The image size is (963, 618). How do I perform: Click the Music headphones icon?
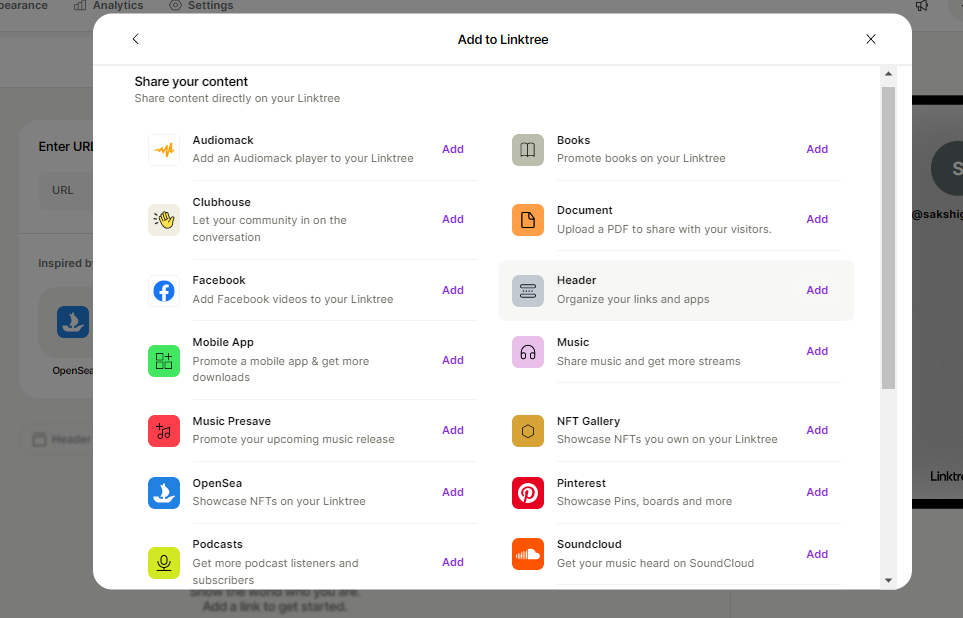pyautogui.click(x=528, y=352)
